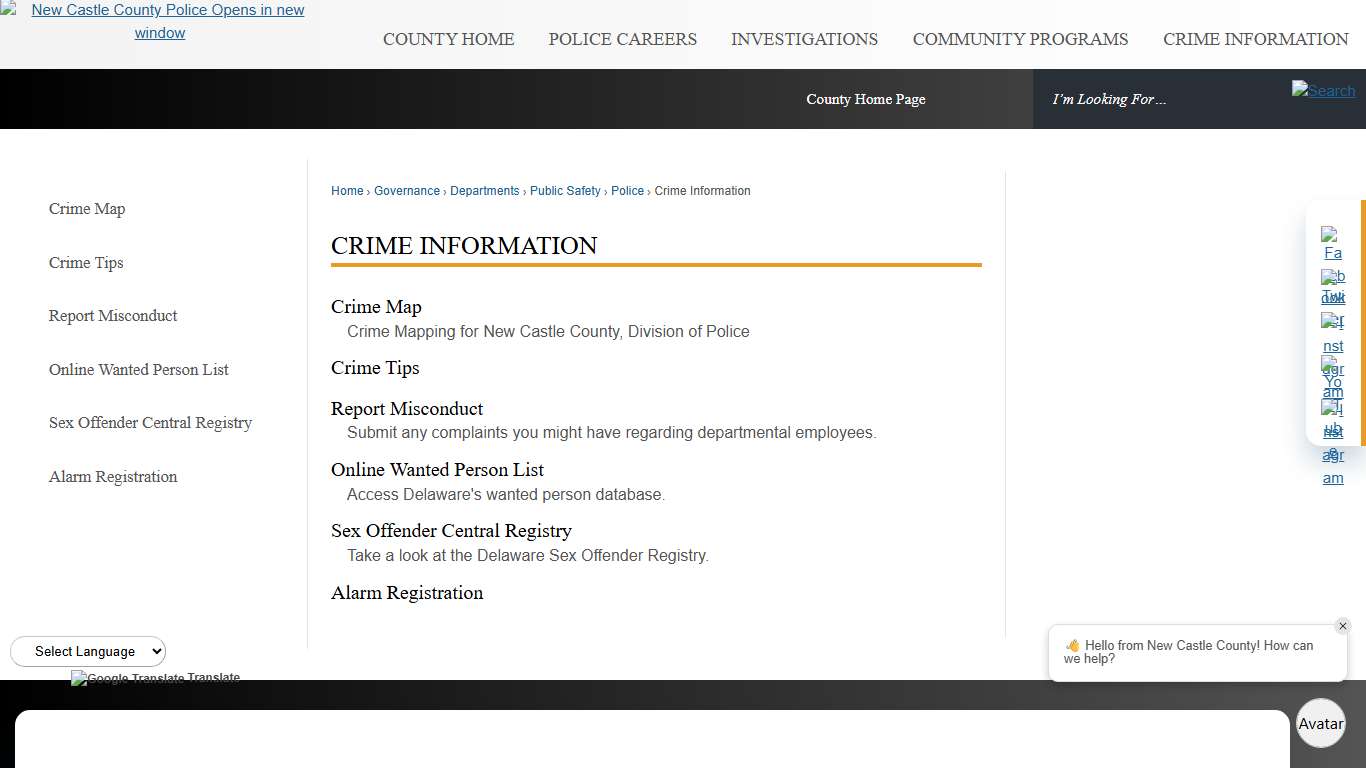The width and height of the screenshot is (1366, 768).
Task: Select the CRIME INFORMATION menu item
Action: click(1256, 40)
